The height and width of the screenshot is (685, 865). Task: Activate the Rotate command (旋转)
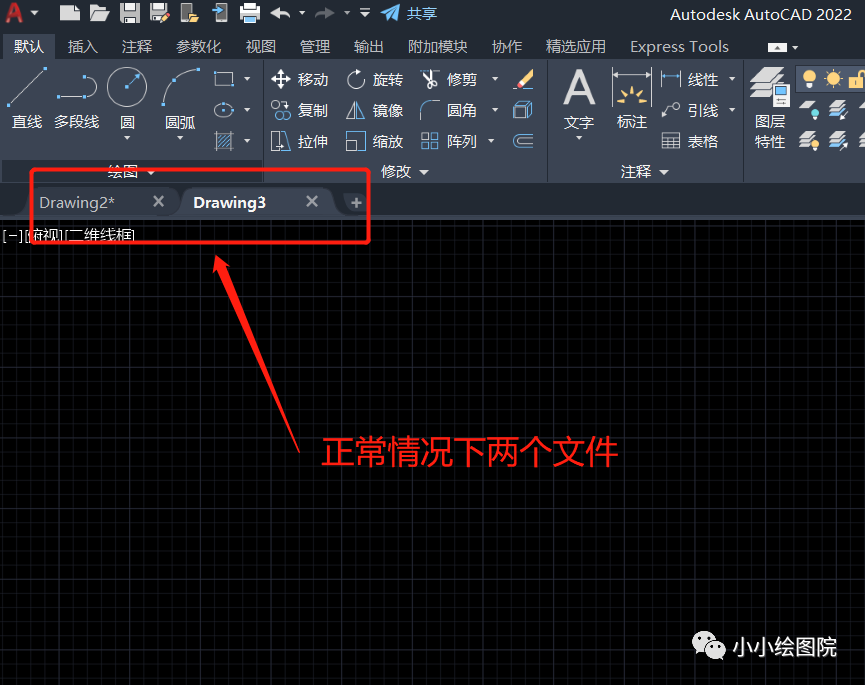point(375,79)
